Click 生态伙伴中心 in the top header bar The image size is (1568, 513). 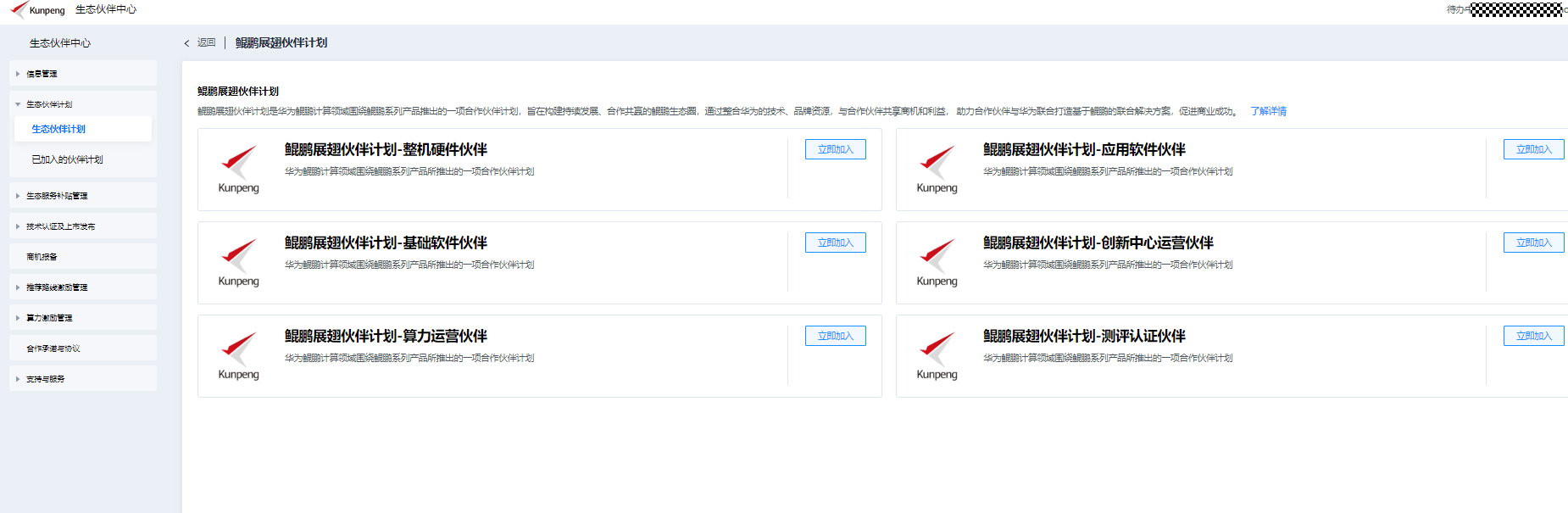pos(106,9)
